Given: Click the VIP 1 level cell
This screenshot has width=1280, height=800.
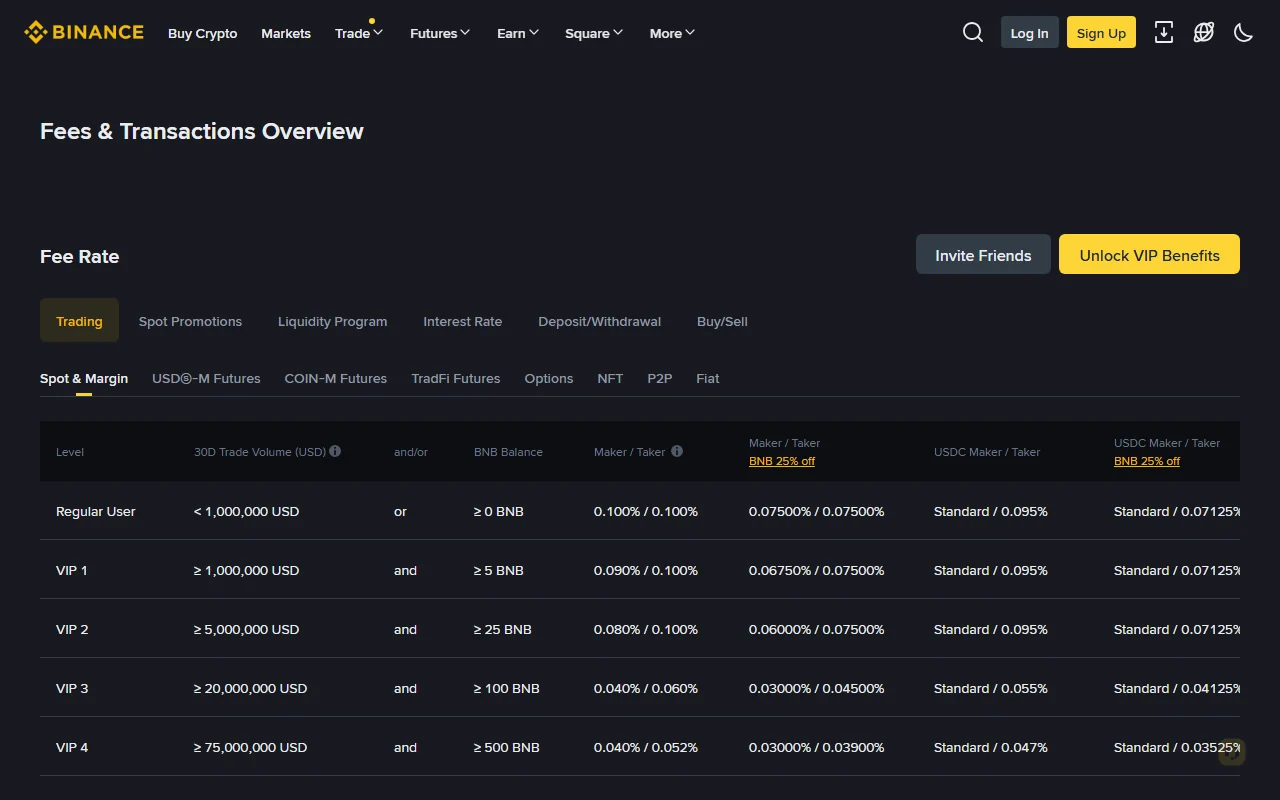Looking at the screenshot, I should 72,570.
